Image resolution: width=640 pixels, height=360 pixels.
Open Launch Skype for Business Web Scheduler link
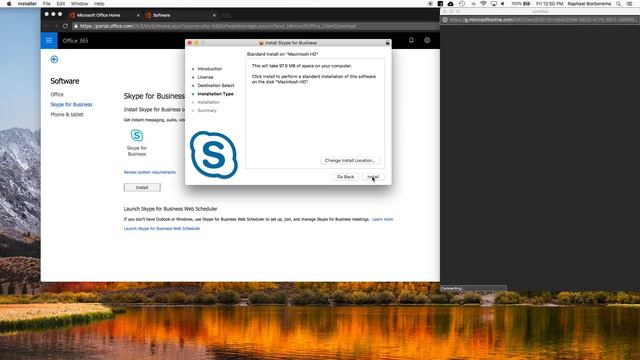pyautogui.click(x=162, y=229)
